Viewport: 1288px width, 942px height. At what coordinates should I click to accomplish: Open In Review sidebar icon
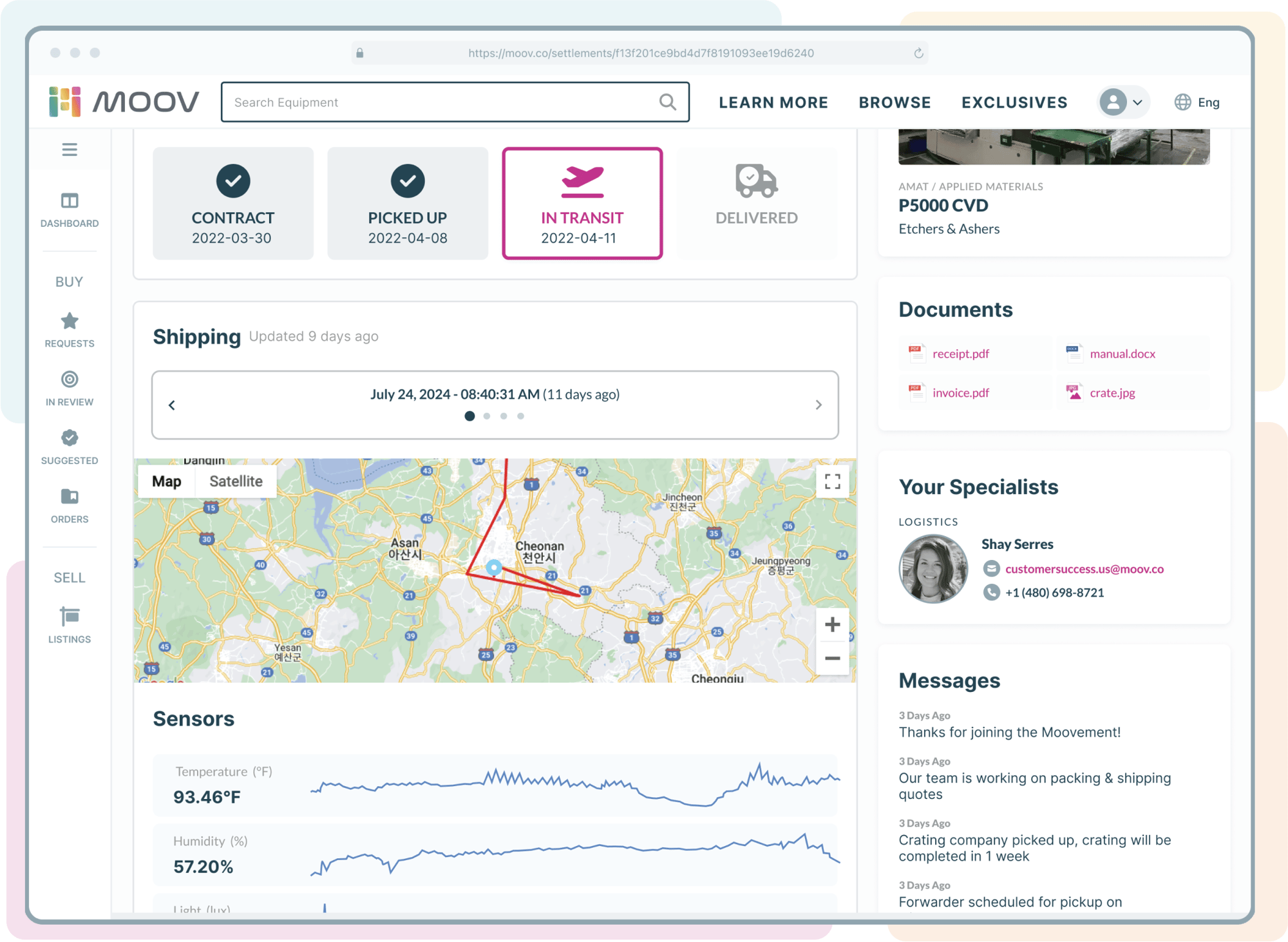click(x=70, y=380)
